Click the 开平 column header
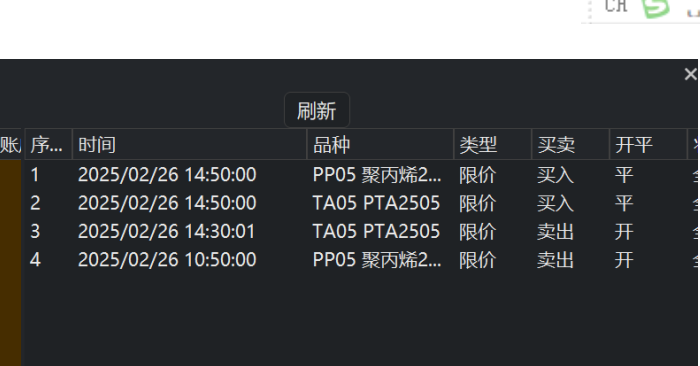This screenshot has width=700, height=366. 648,145
